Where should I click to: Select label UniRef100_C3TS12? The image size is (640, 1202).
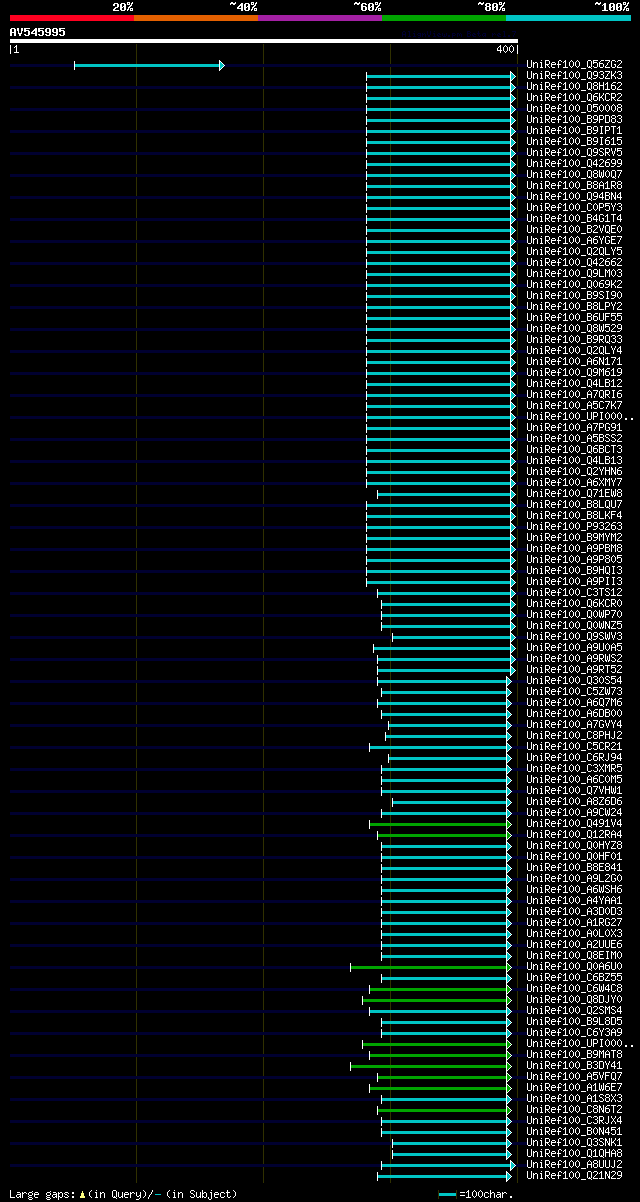tap(574, 593)
